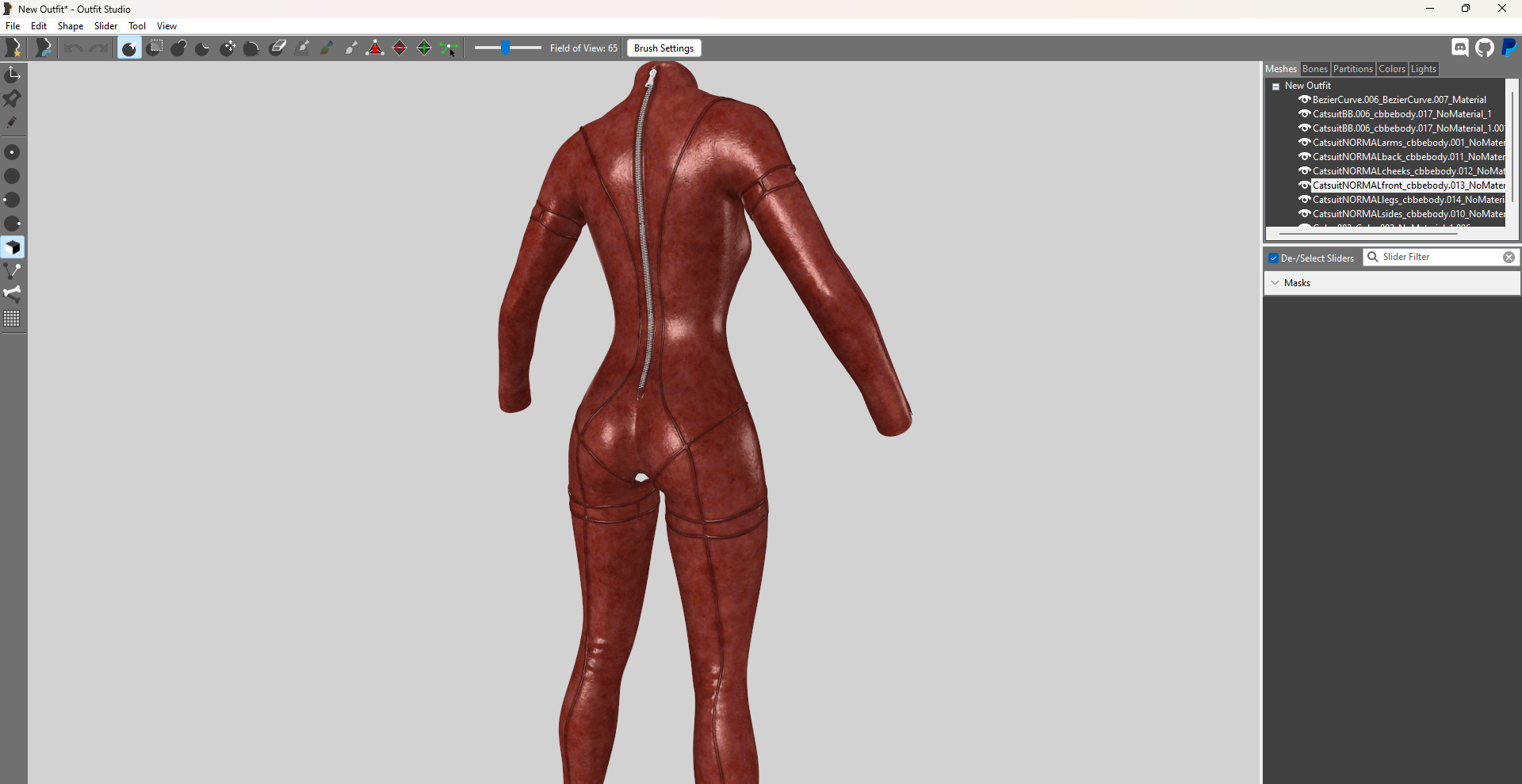
Task: Select the Mask brush with dashed square
Action: coord(155,48)
